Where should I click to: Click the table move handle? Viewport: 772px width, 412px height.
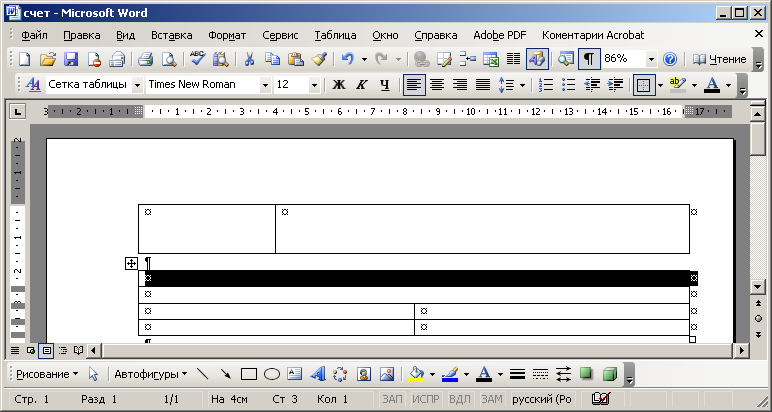[131, 264]
